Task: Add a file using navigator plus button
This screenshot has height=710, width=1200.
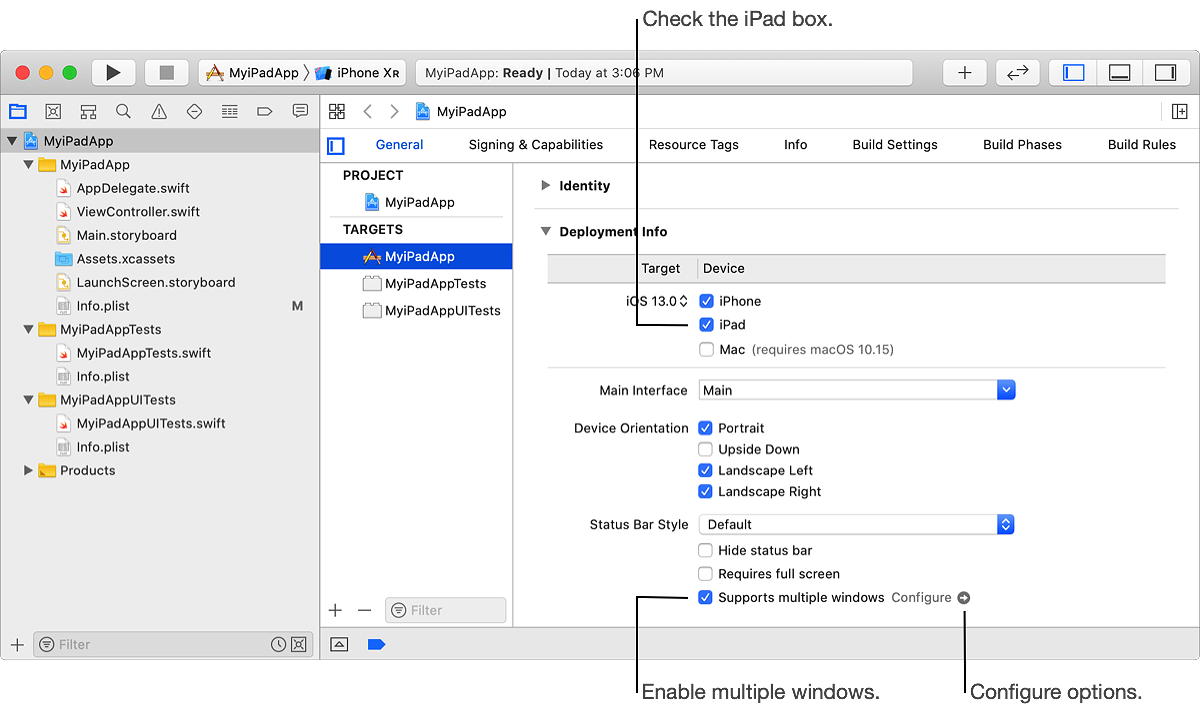Action: (17, 645)
